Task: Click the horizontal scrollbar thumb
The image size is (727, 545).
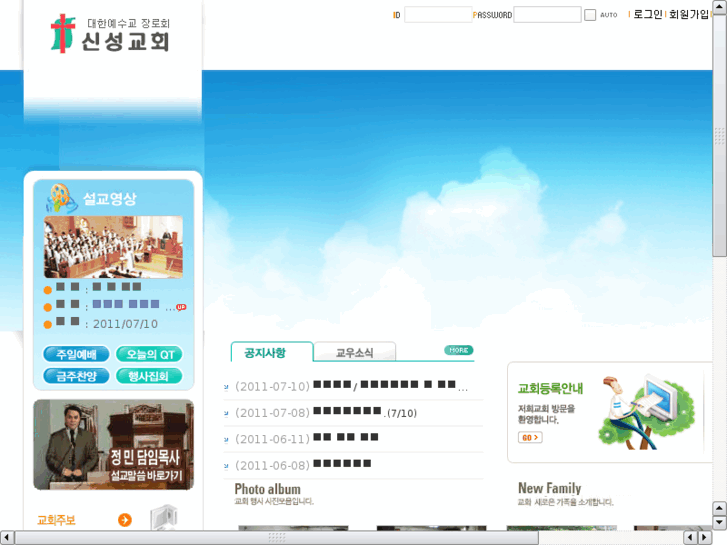Action: (x=277, y=538)
